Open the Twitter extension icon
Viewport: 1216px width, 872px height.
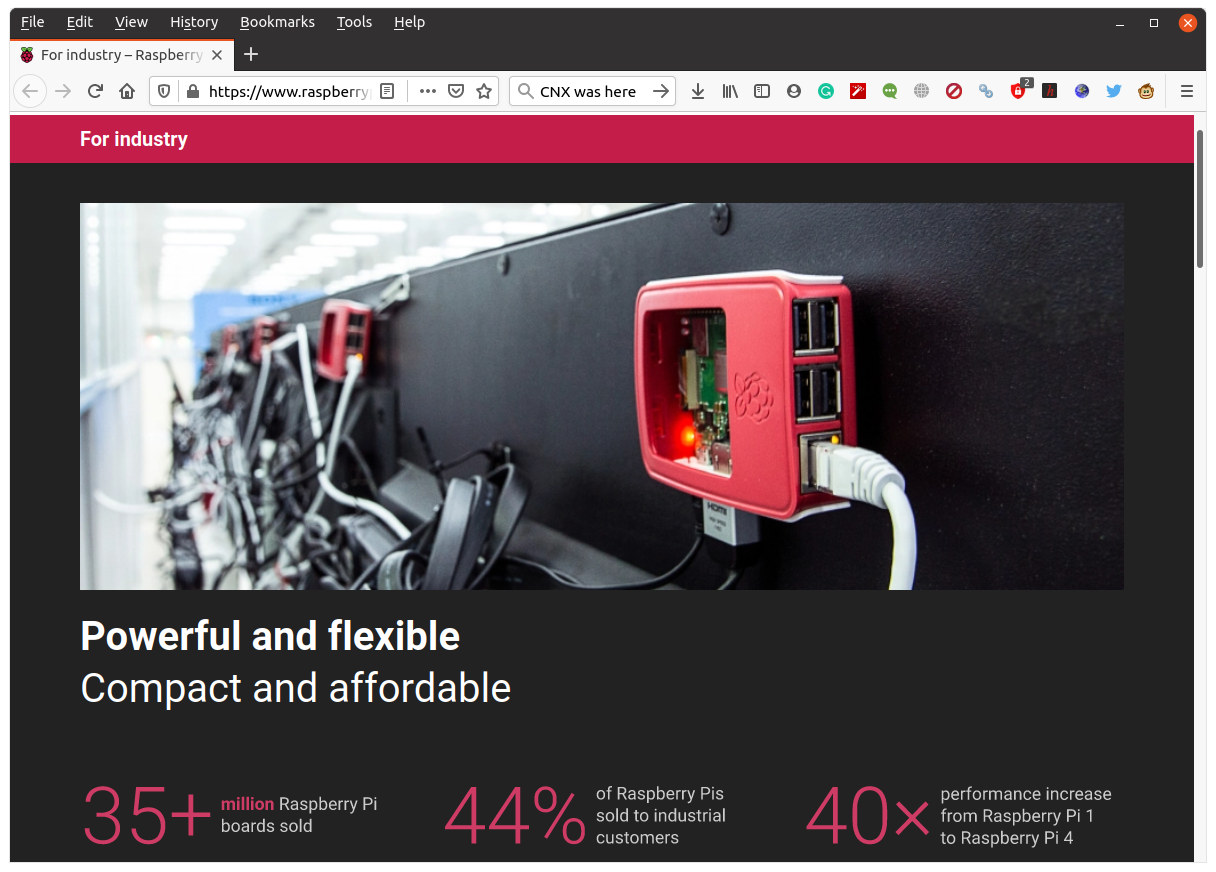click(x=1114, y=91)
